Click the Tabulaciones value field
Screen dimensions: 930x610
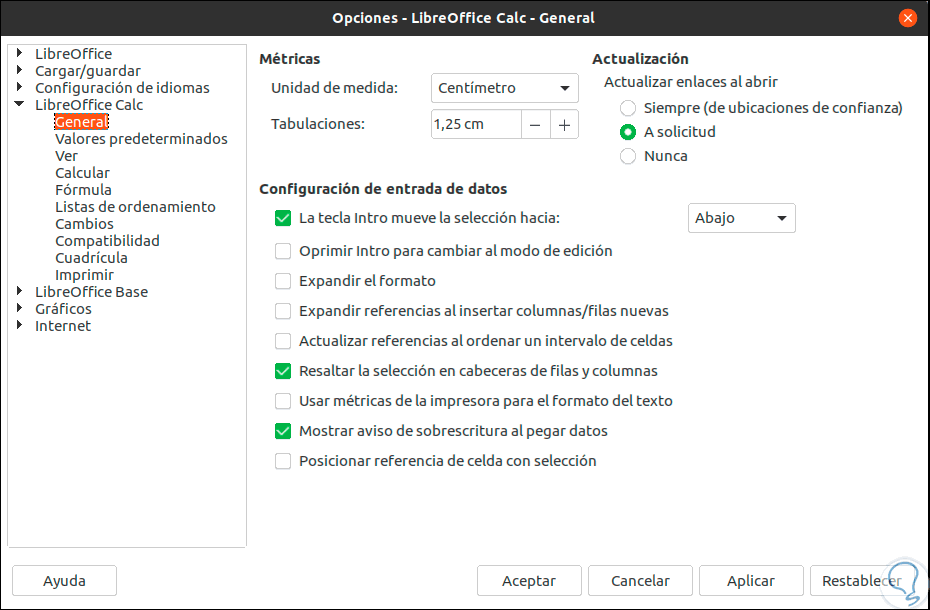click(x=475, y=124)
